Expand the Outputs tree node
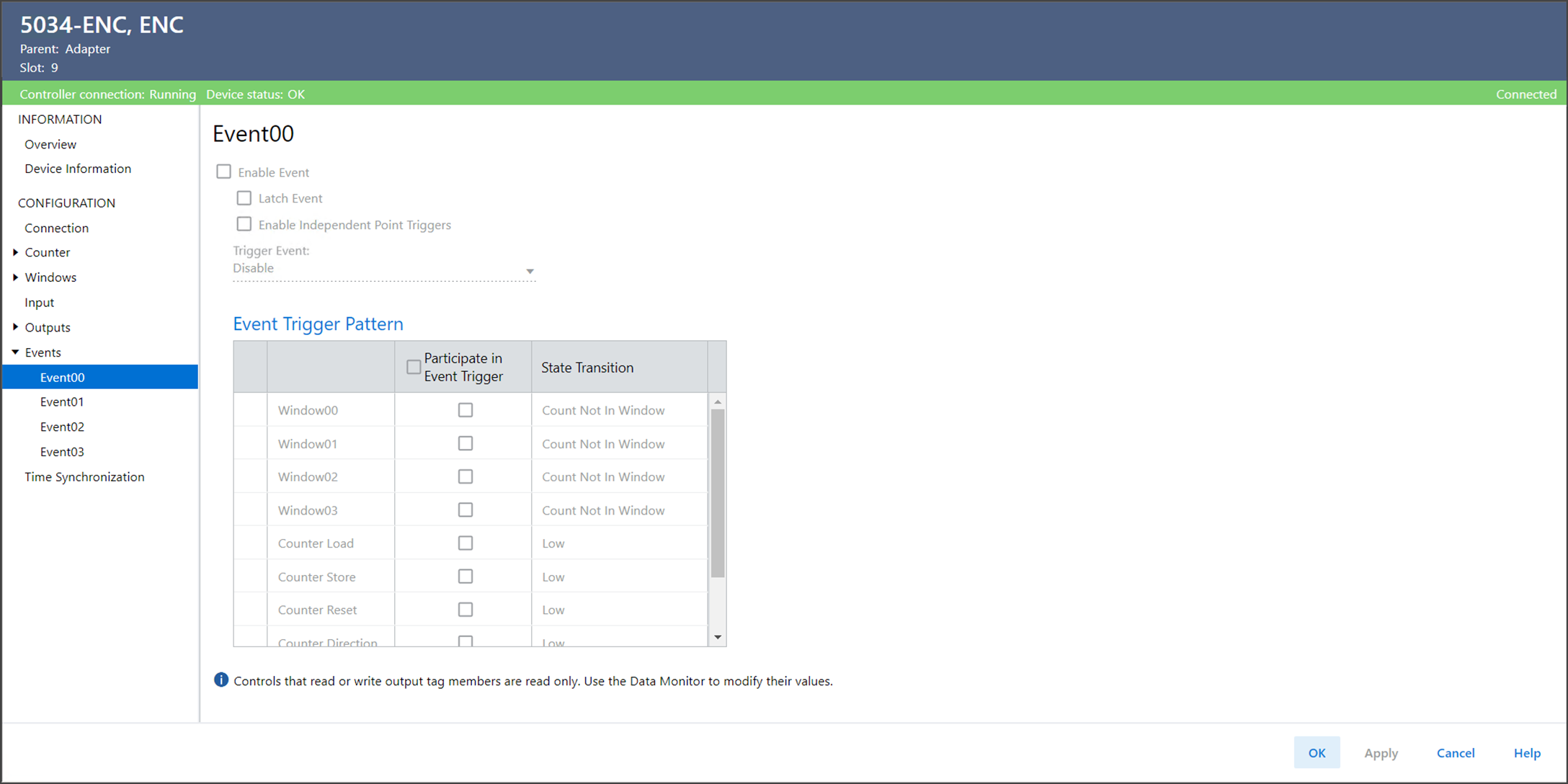The height and width of the screenshot is (784, 1568). (x=16, y=327)
